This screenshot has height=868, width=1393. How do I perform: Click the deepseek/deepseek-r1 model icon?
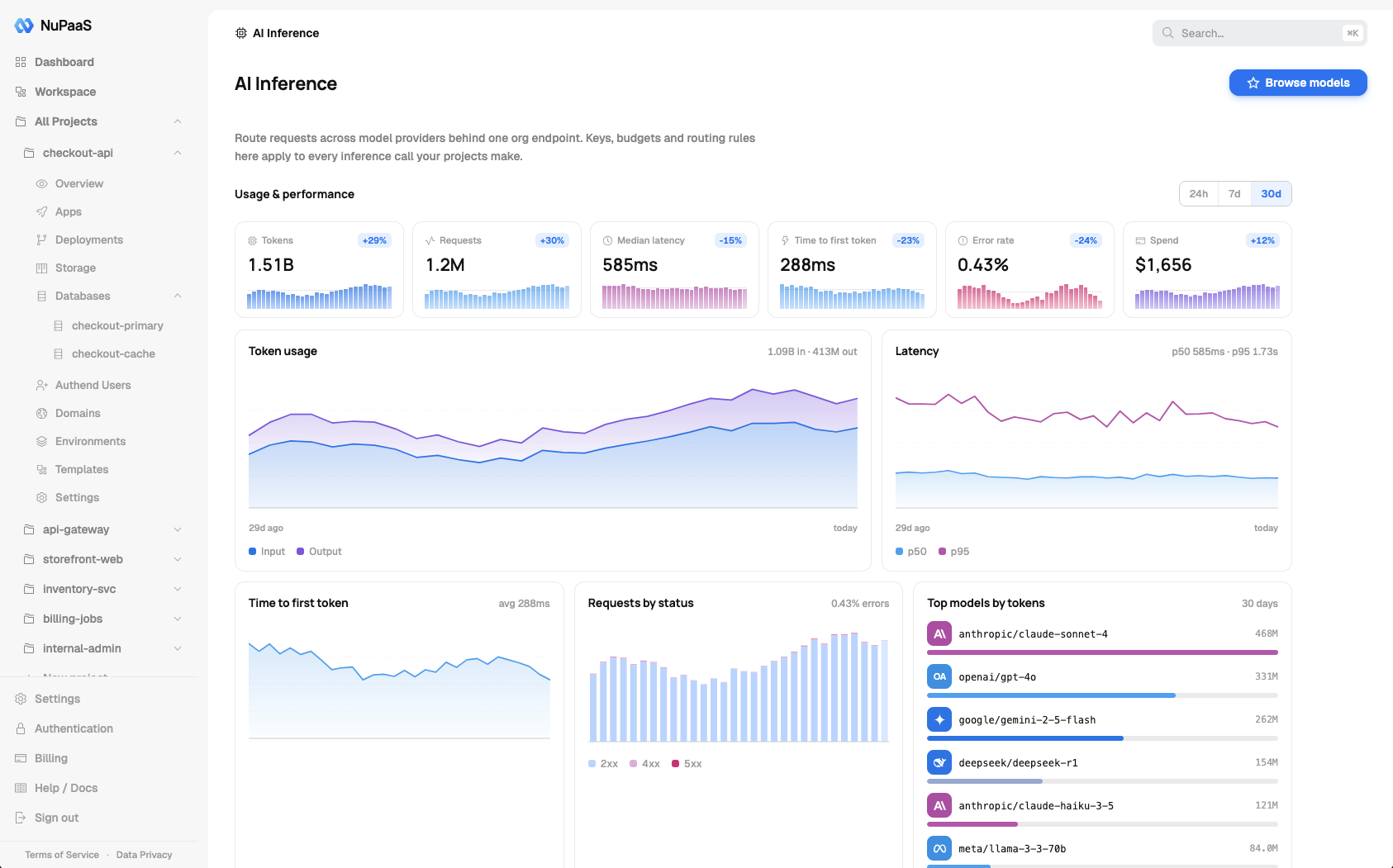(x=939, y=762)
